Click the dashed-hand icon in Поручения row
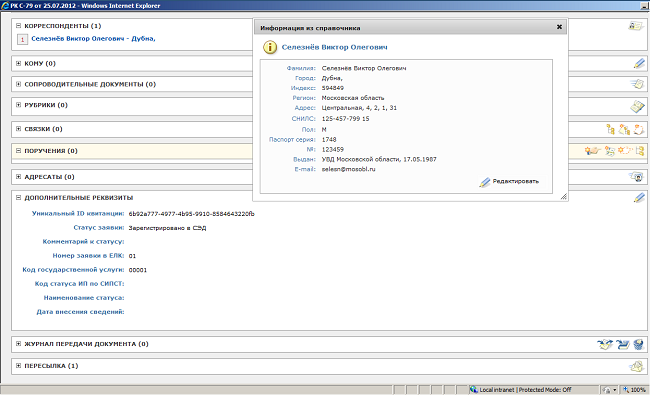 (625, 150)
